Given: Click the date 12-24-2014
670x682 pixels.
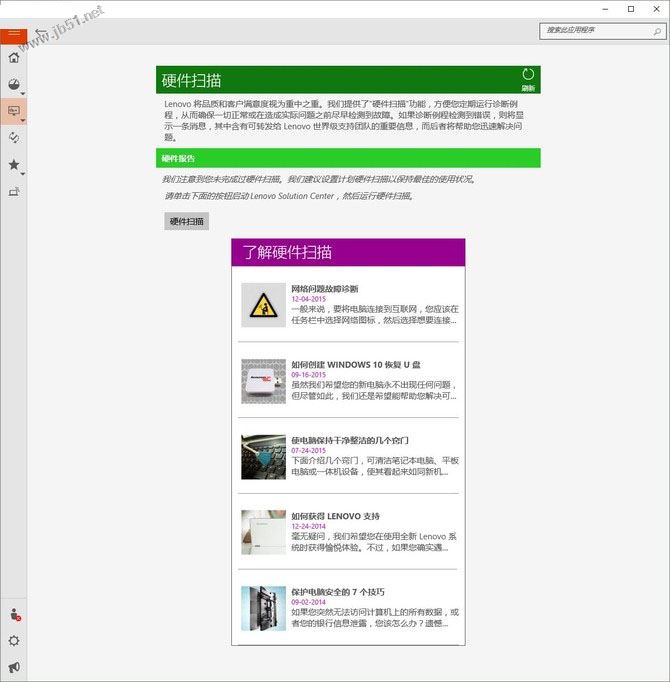Looking at the screenshot, I should click(308, 526).
